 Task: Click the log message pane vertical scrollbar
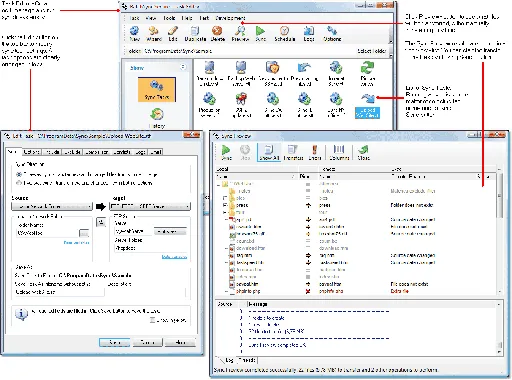tap(499, 328)
